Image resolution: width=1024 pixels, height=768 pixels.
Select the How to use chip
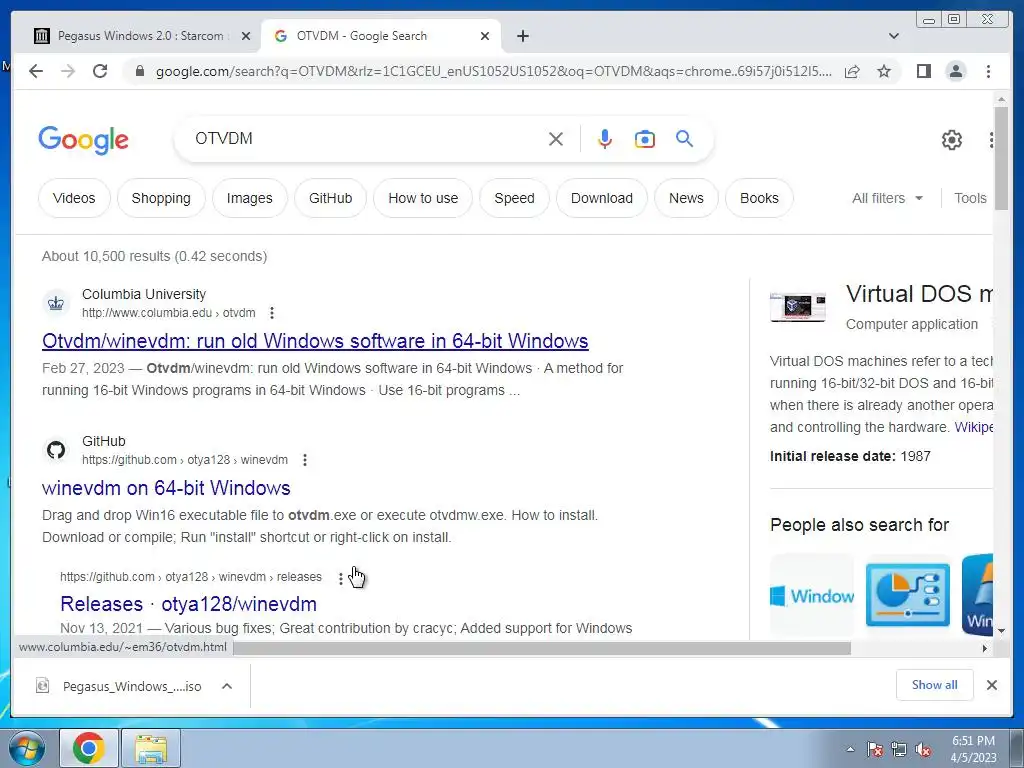point(423,198)
